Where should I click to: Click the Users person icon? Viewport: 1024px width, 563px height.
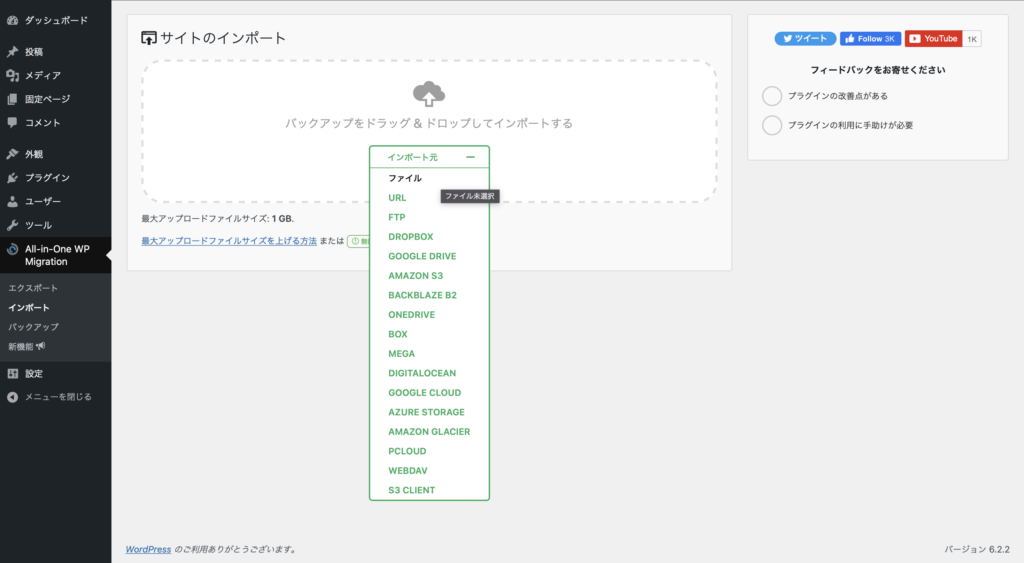12,201
